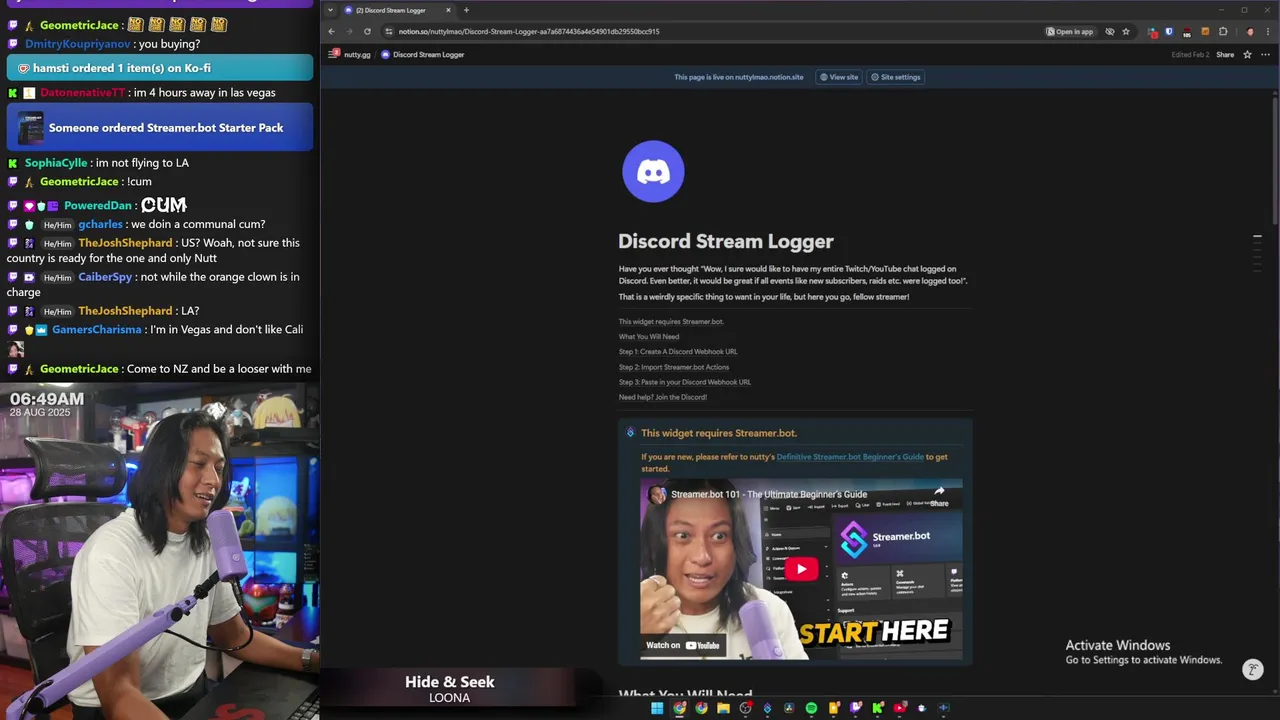Open the OBS icon in taskbar

pos(745,708)
